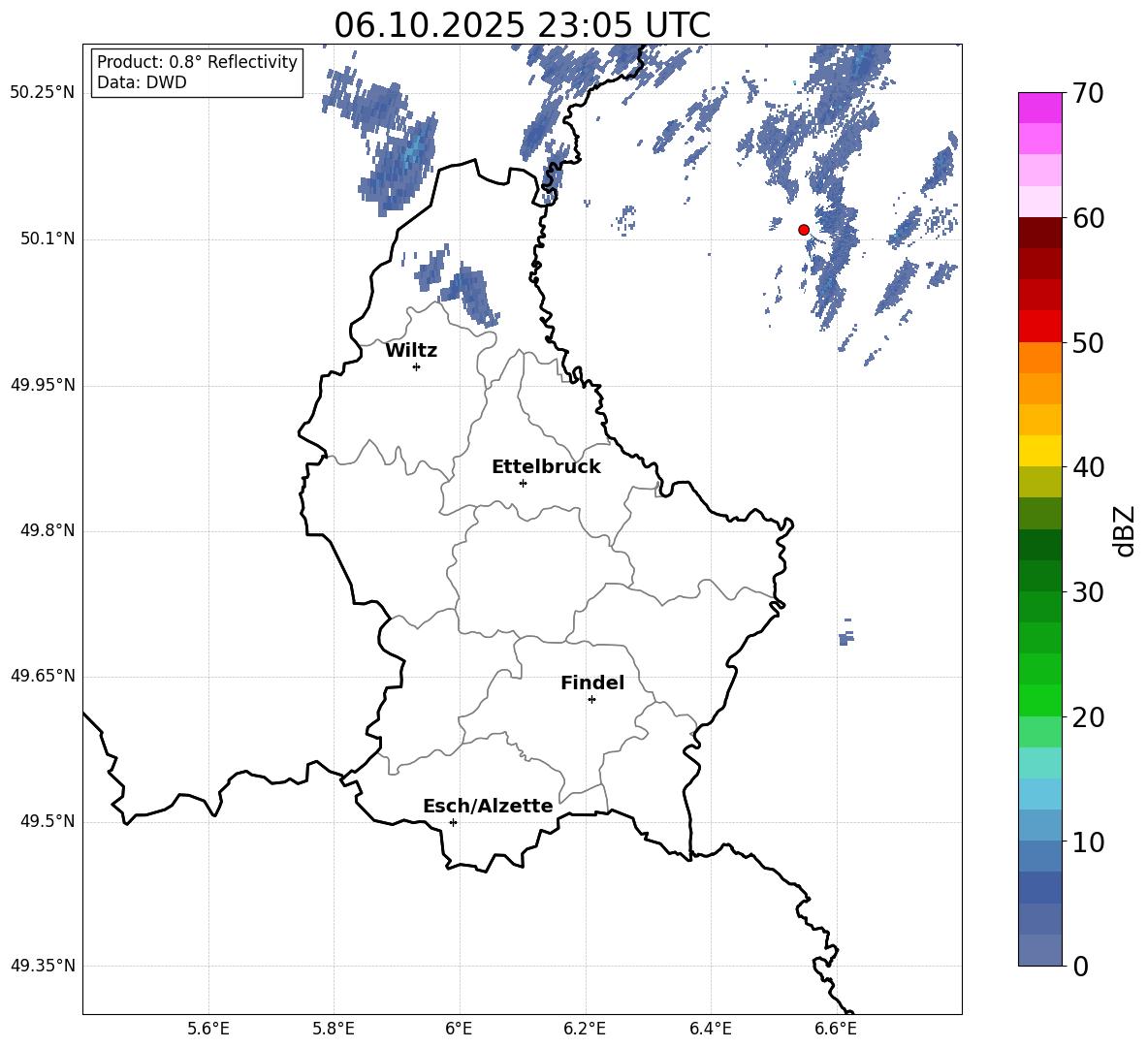The image size is (1148, 1048).
Task: Click the 30 value on the colorbar
Action: [x=1089, y=592]
